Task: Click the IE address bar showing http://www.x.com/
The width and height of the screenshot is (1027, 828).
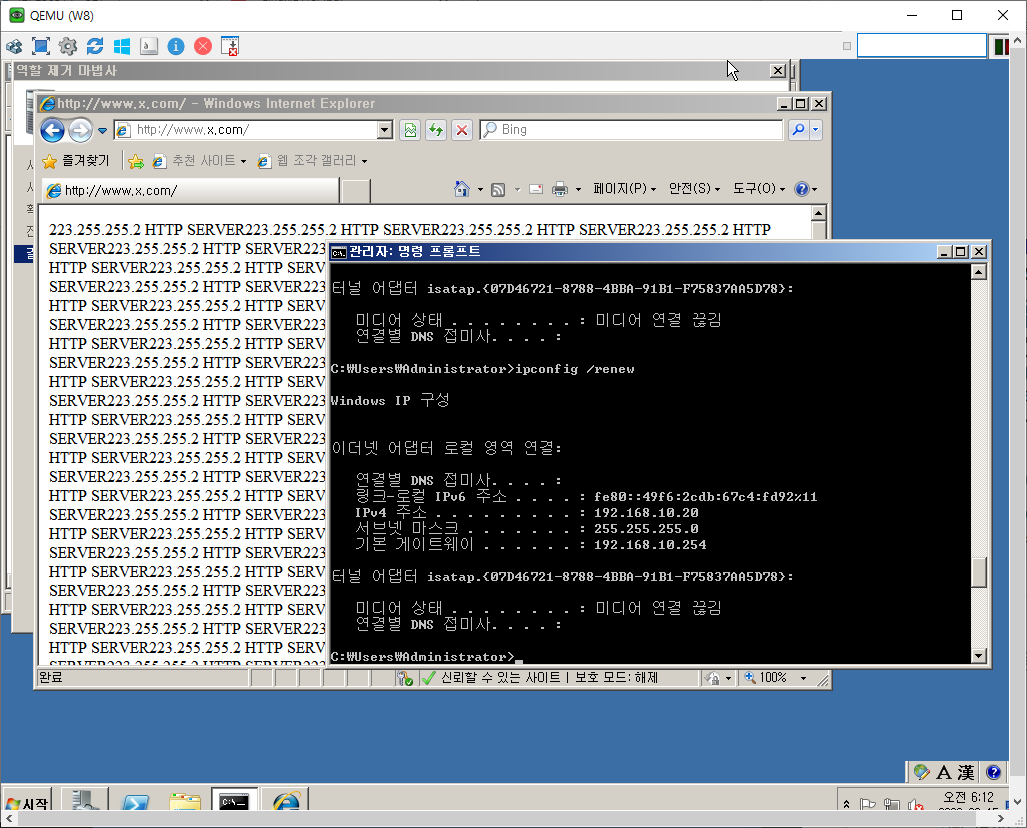Action: pyautogui.click(x=246, y=130)
